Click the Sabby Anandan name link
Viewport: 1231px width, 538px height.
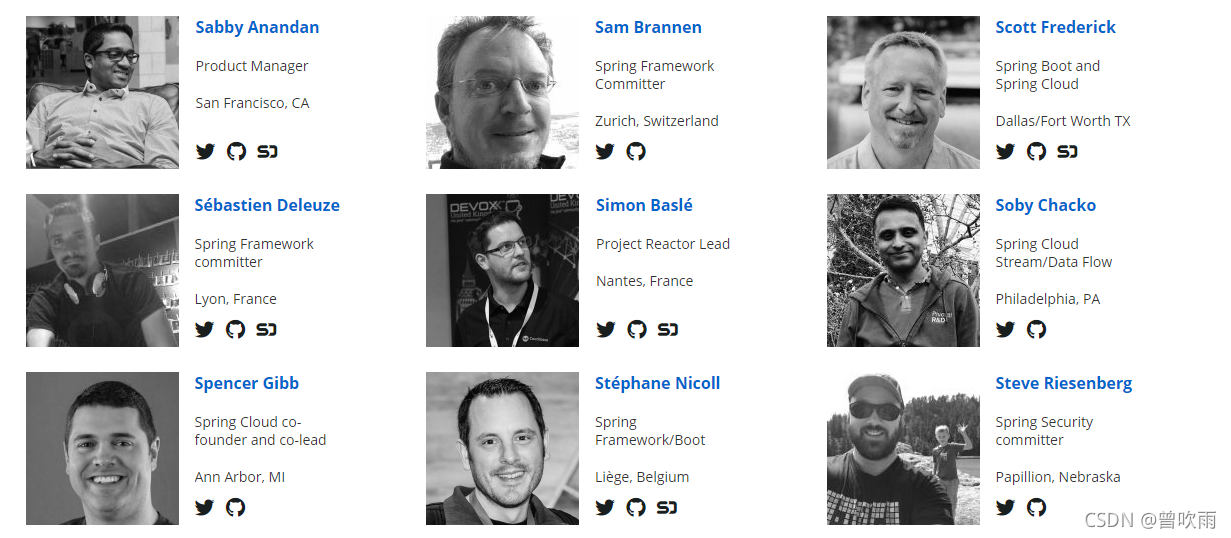point(257,27)
